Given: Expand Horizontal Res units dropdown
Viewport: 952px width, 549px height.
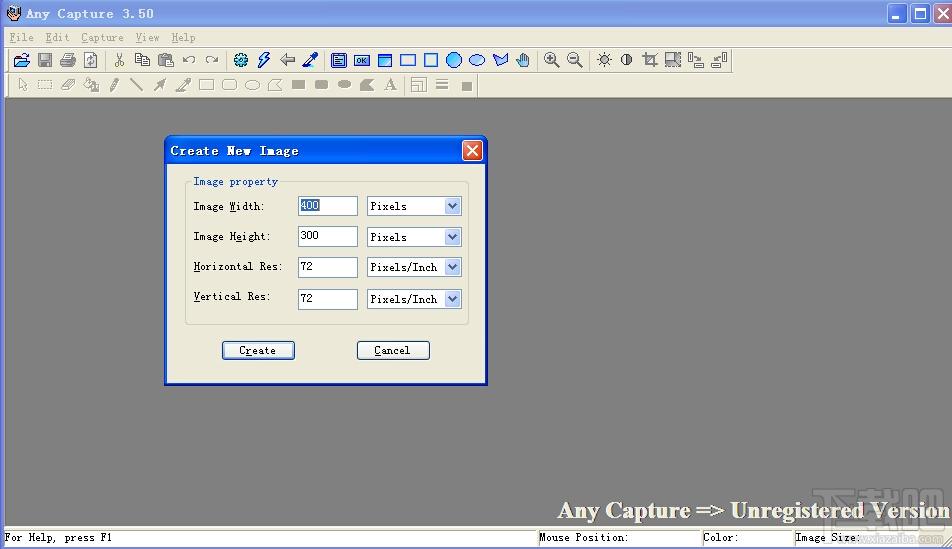Looking at the screenshot, I should (452, 267).
